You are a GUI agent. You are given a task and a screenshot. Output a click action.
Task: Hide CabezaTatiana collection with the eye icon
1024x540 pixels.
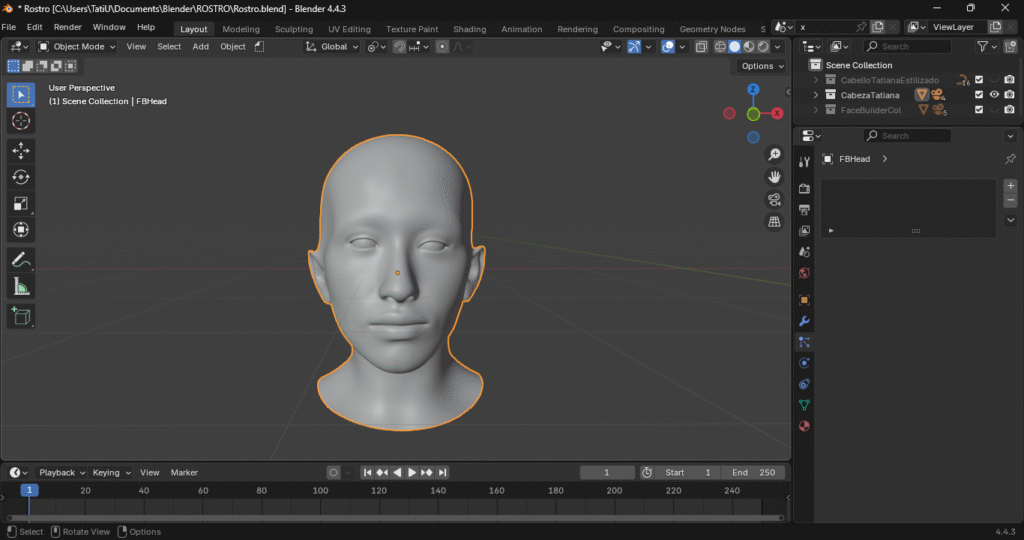(x=994, y=95)
